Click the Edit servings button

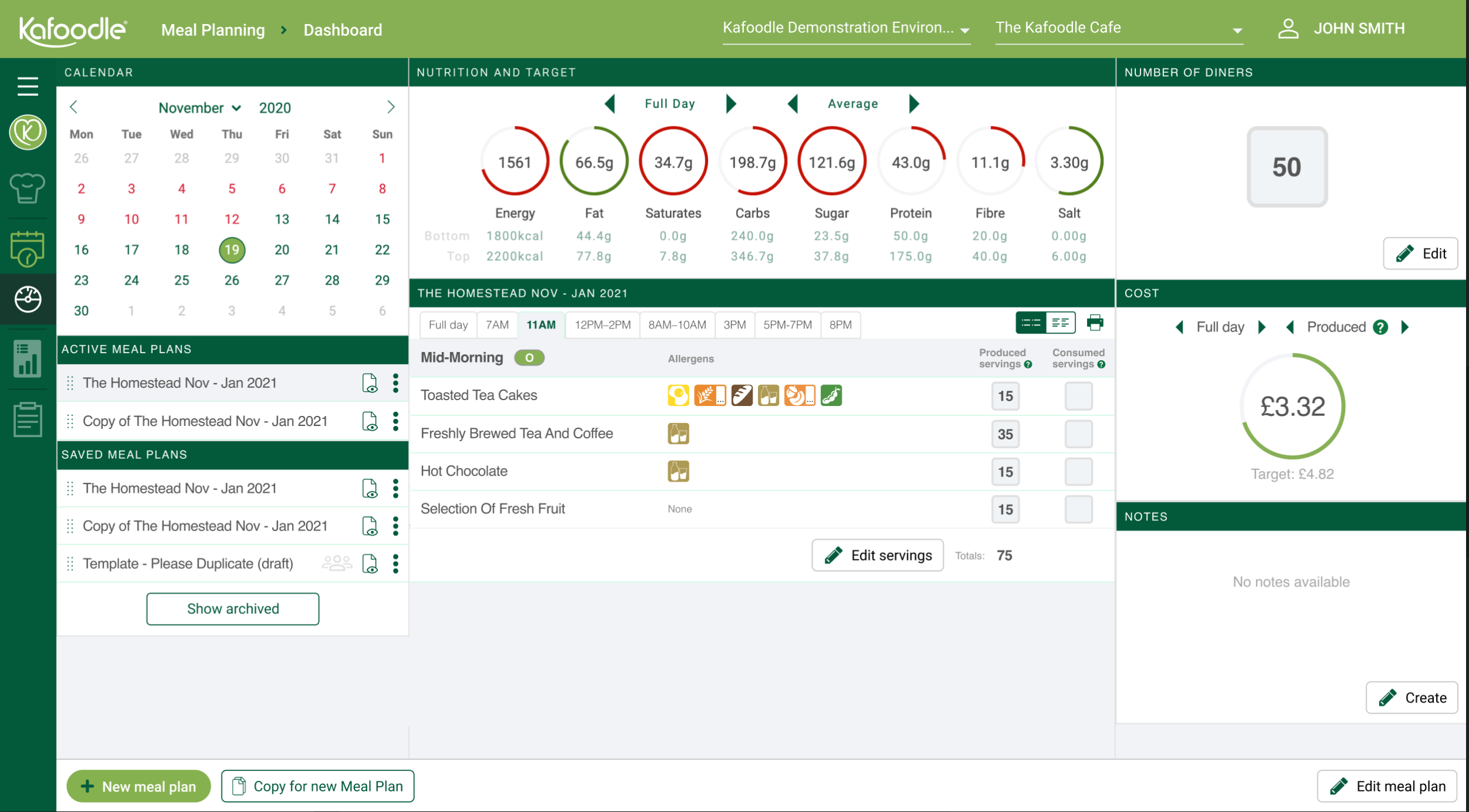[878, 555]
